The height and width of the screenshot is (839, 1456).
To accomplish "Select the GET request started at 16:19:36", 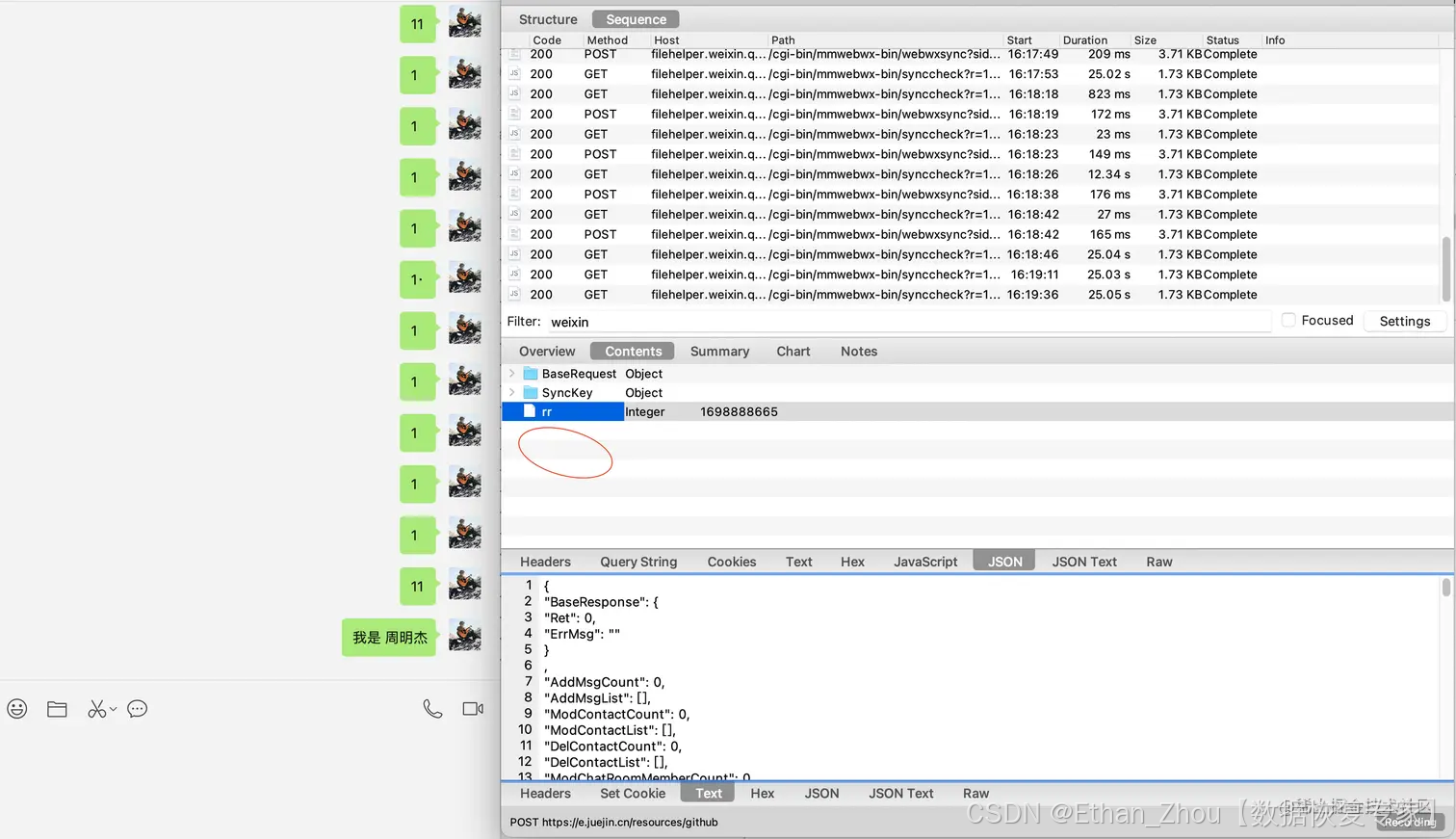I will 973,295.
